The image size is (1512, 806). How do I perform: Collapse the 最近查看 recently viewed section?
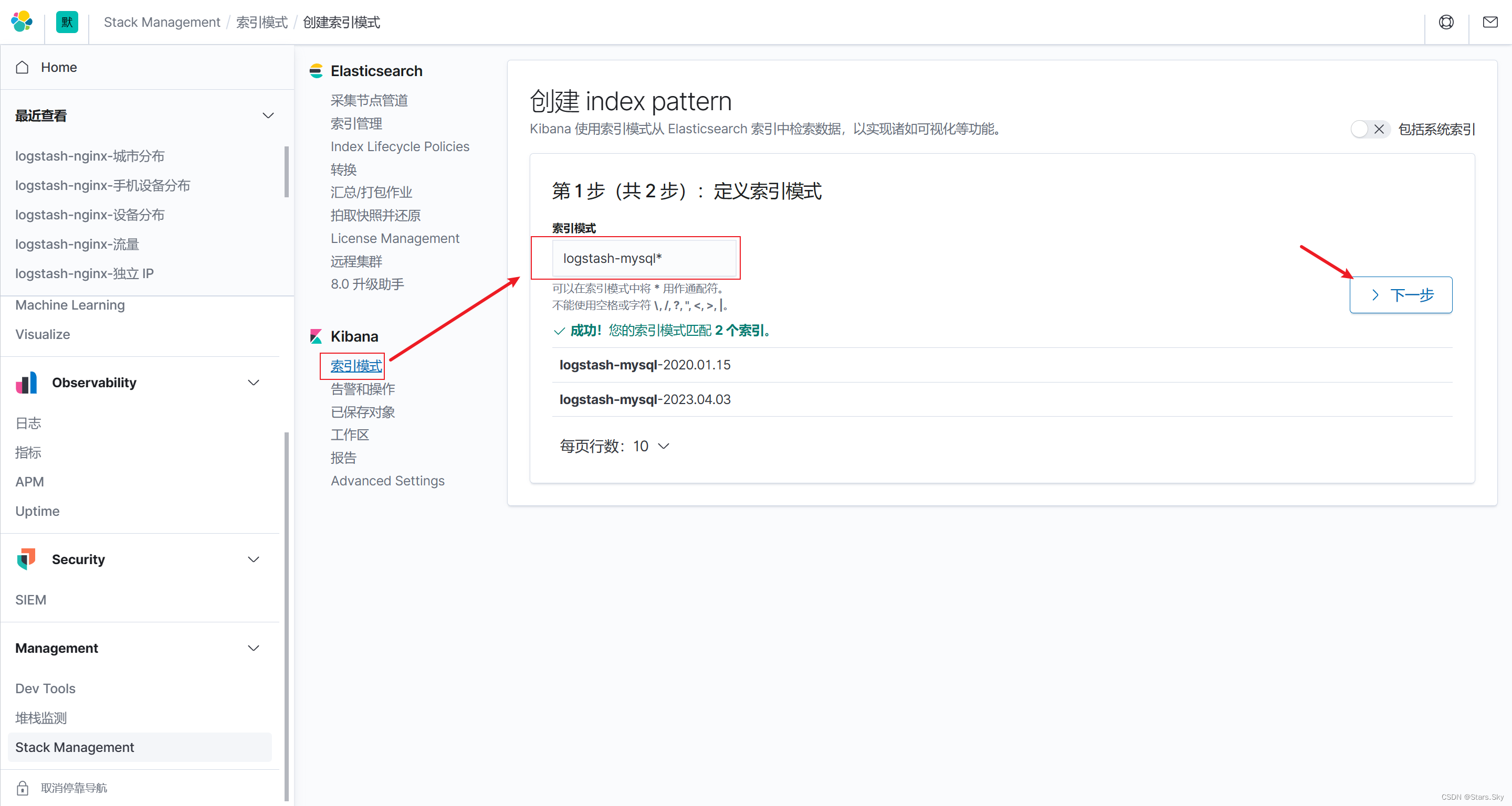[x=268, y=115]
